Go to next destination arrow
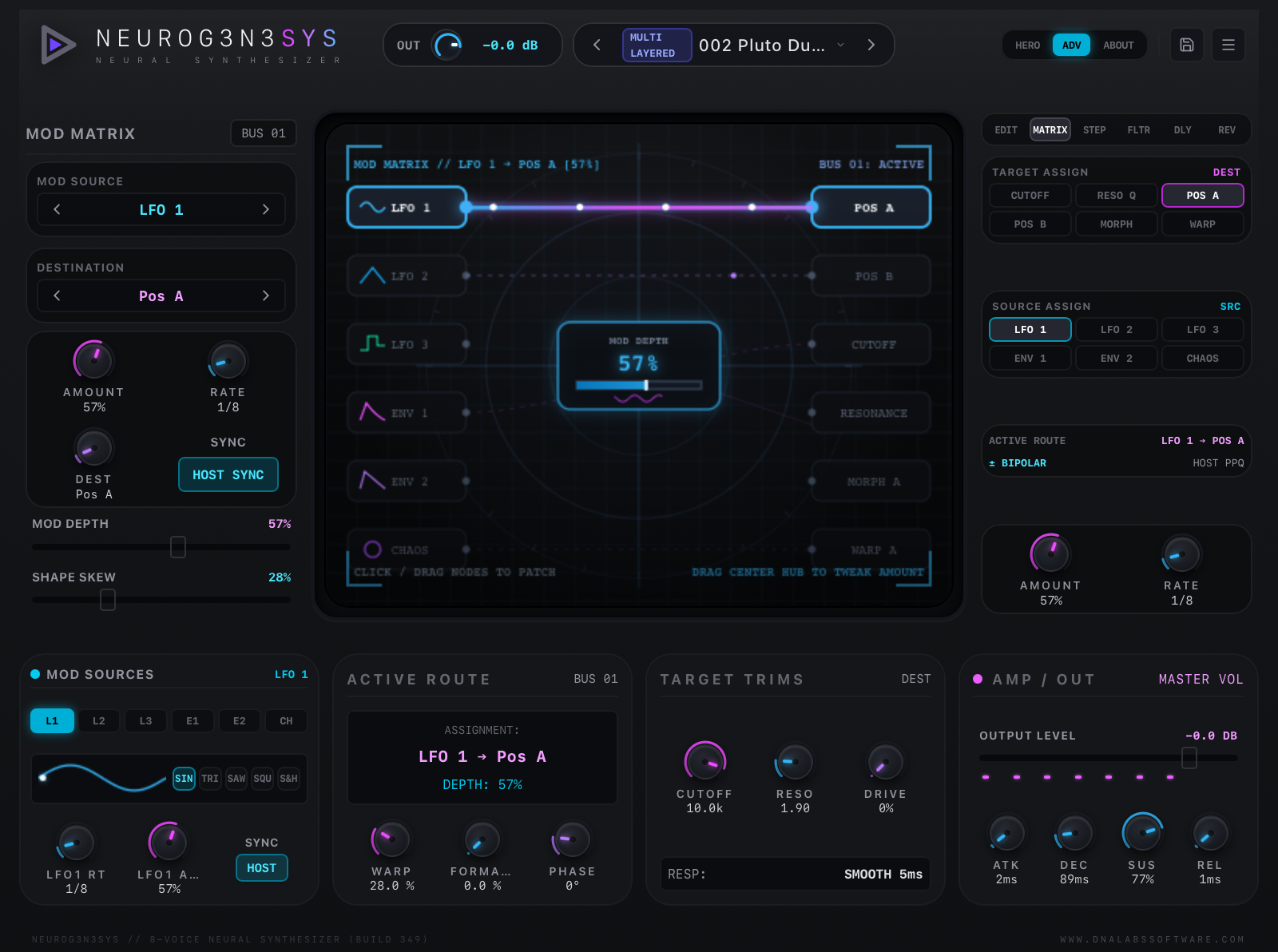This screenshot has width=1278, height=952. [265, 296]
